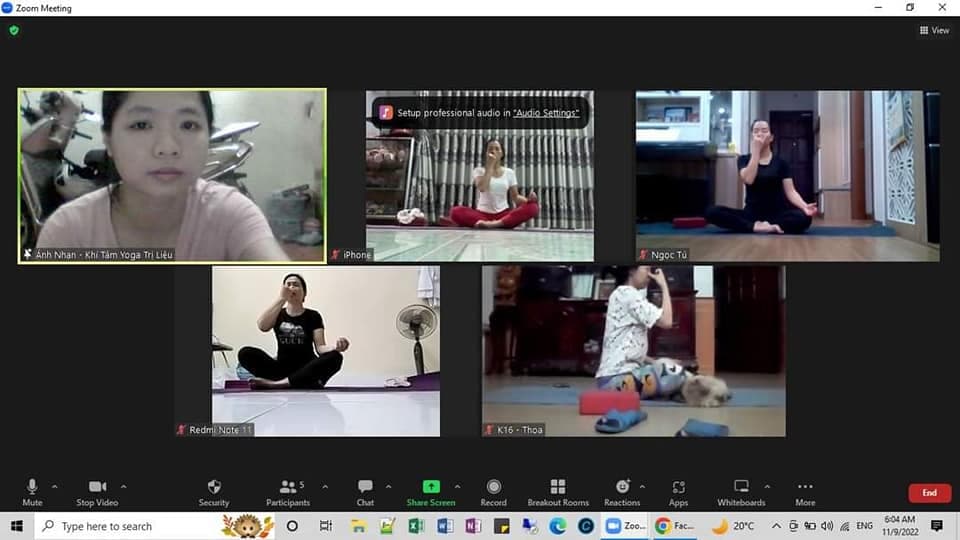Stop Video using the camera button
This screenshot has width=960, height=540.
(x=97, y=493)
